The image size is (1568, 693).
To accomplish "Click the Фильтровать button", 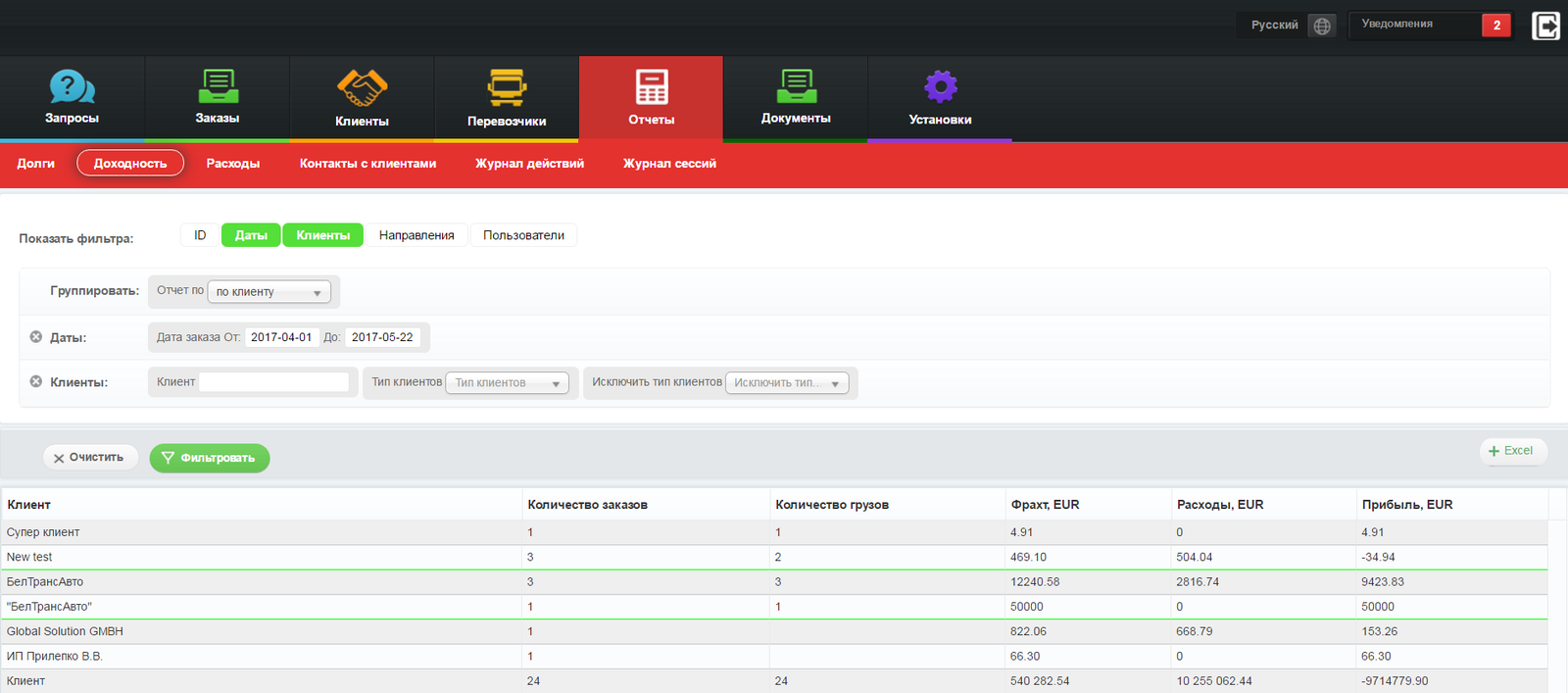I will [x=209, y=458].
